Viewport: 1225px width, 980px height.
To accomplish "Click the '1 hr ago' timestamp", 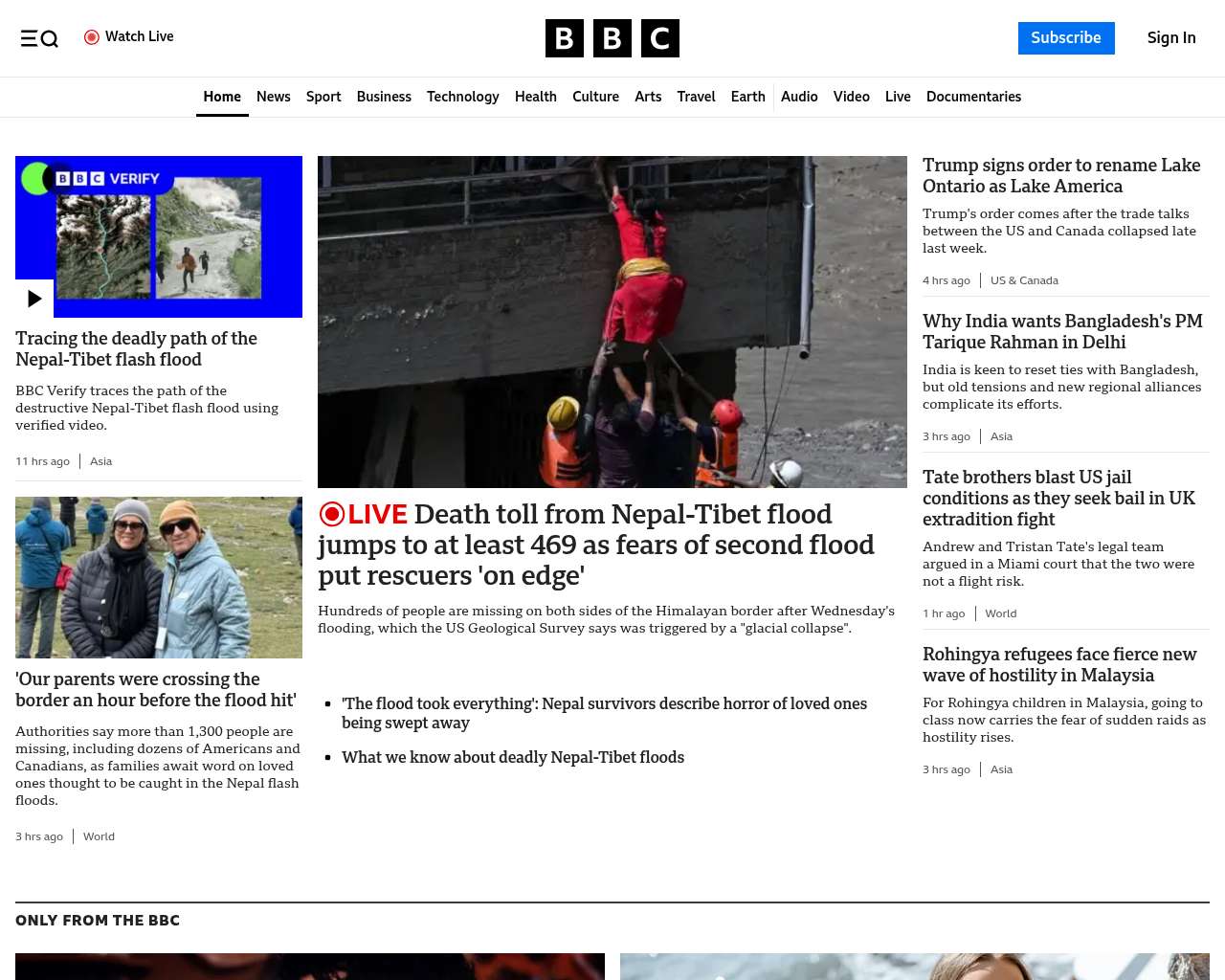I will click(944, 613).
